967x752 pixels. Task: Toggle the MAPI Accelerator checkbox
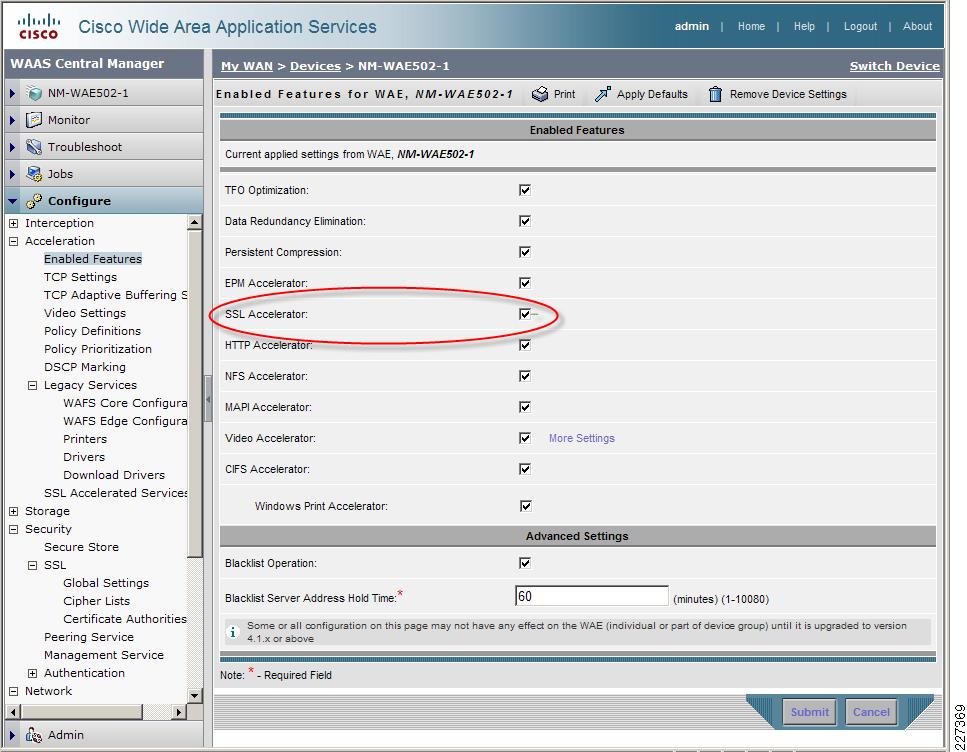click(525, 407)
